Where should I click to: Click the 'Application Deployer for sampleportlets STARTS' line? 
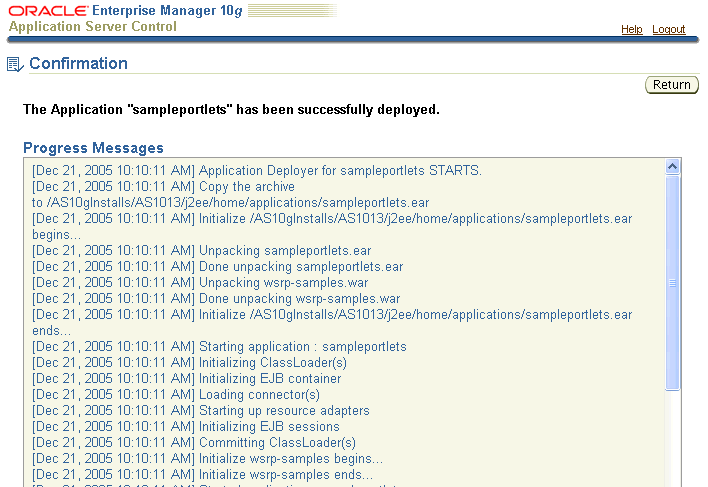pos(257,171)
